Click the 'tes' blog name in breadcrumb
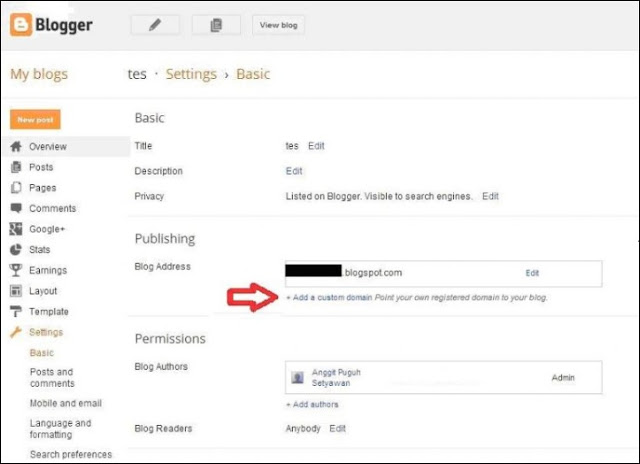The image size is (640, 464). tap(137, 74)
